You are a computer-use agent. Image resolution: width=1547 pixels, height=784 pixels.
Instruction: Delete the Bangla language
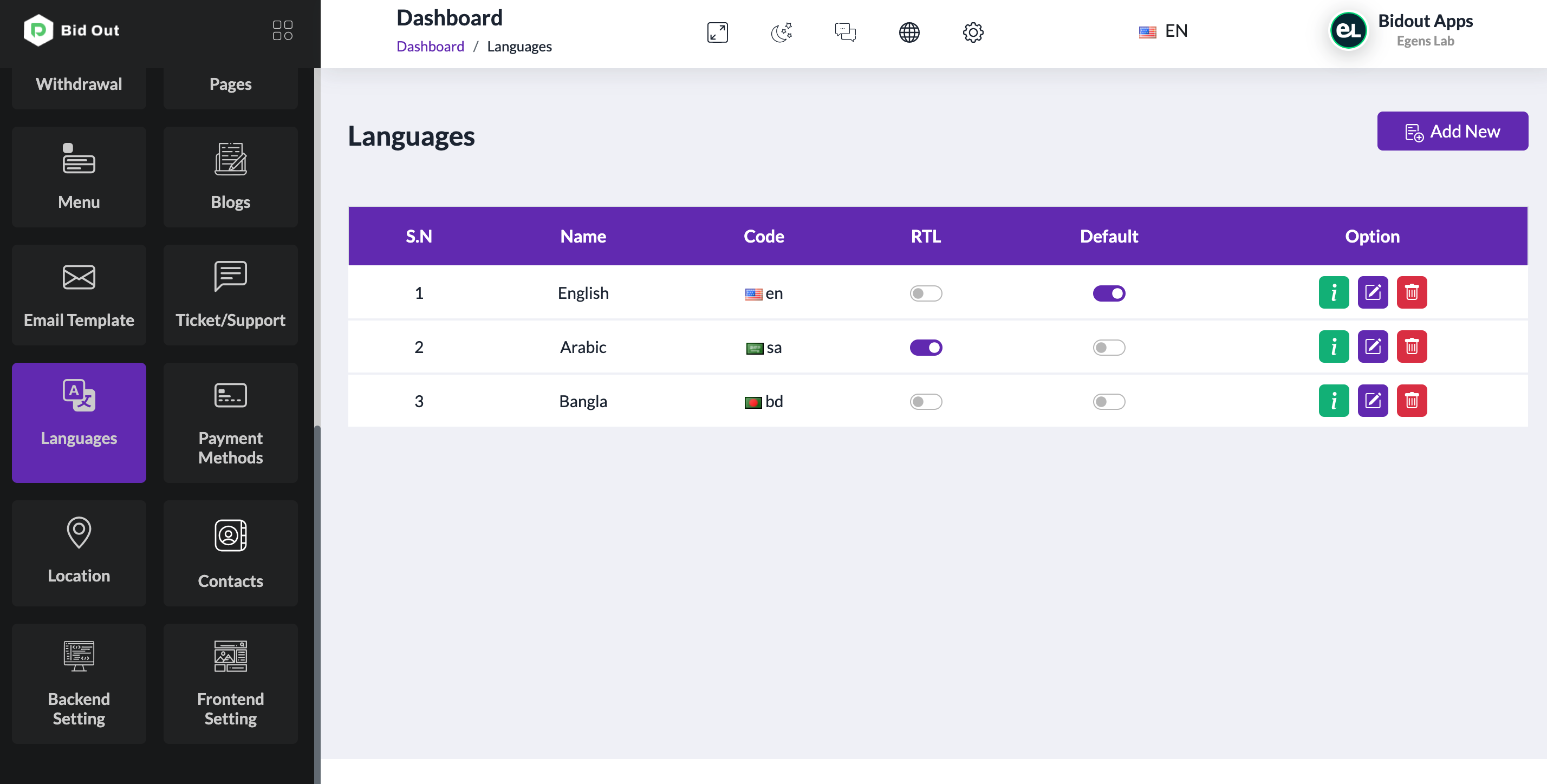[x=1411, y=401]
